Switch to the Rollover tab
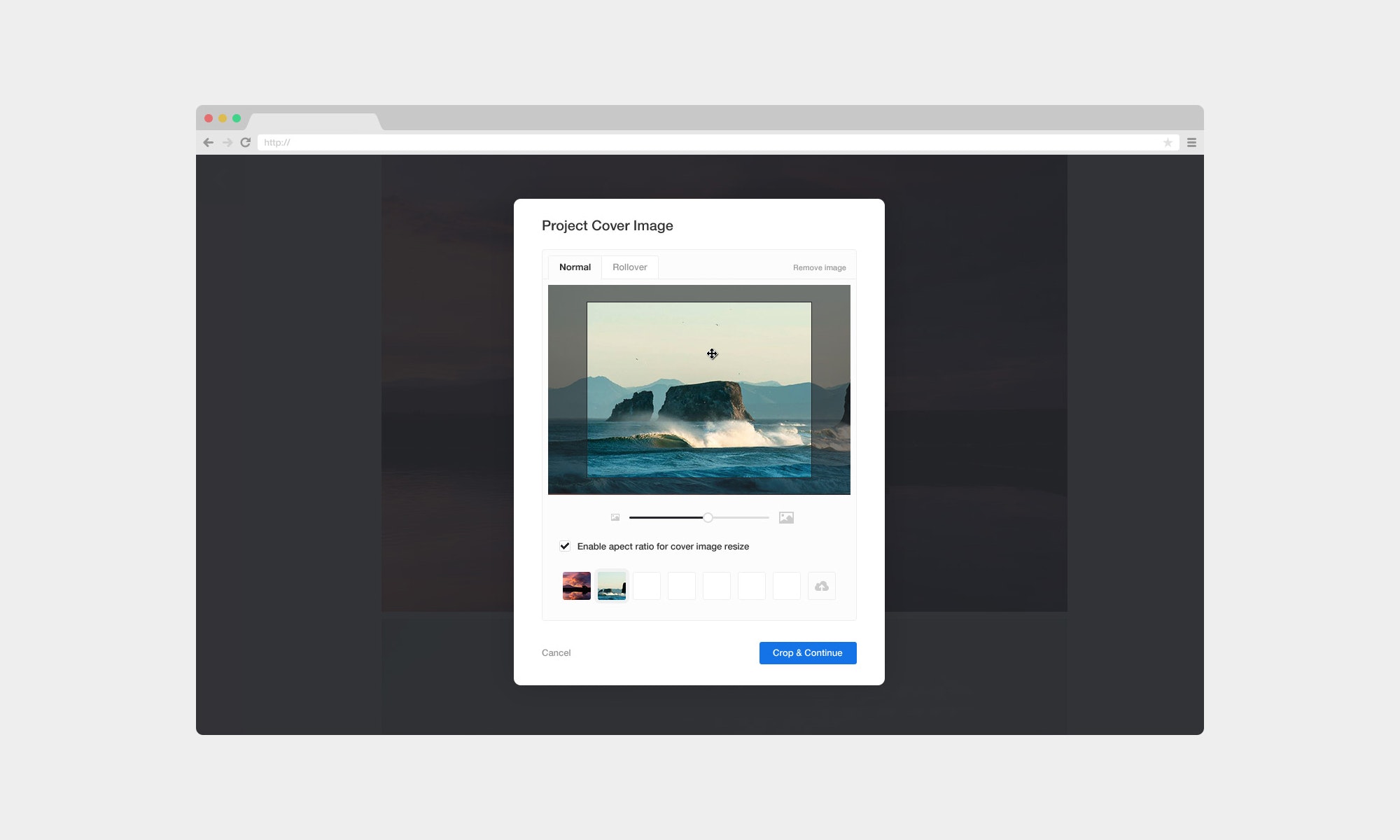This screenshot has height=840, width=1400. coord(629,267)
